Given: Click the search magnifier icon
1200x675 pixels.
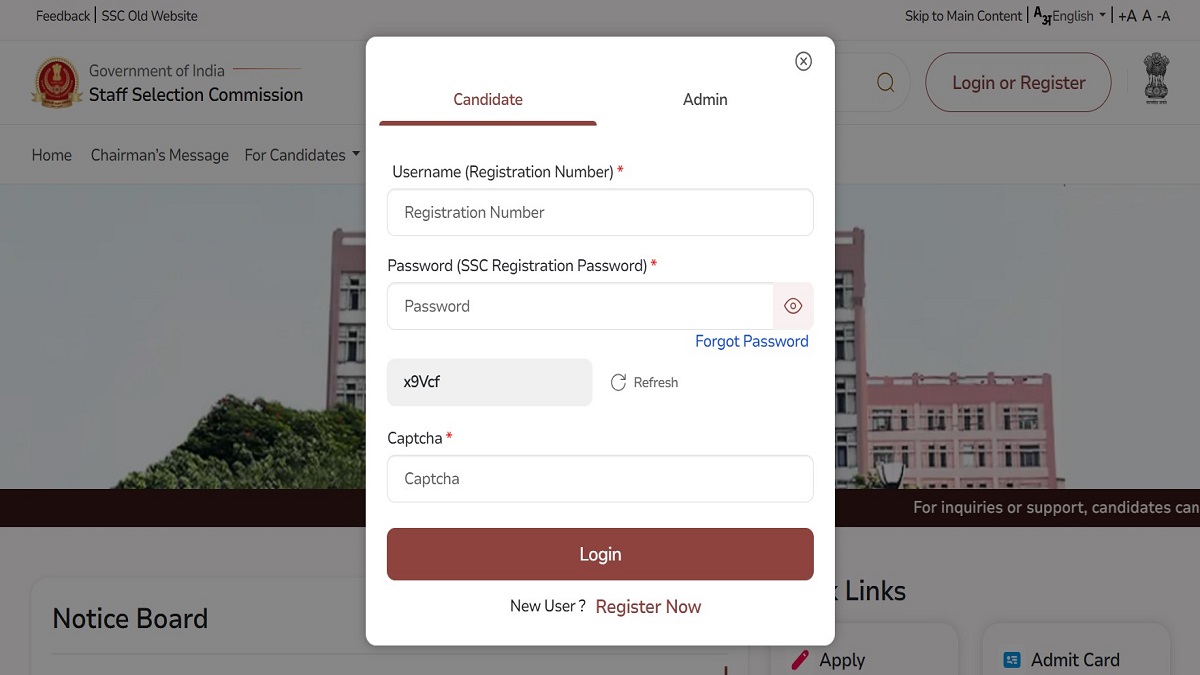Looking at the screenshot, I should (x=885, y=82).
